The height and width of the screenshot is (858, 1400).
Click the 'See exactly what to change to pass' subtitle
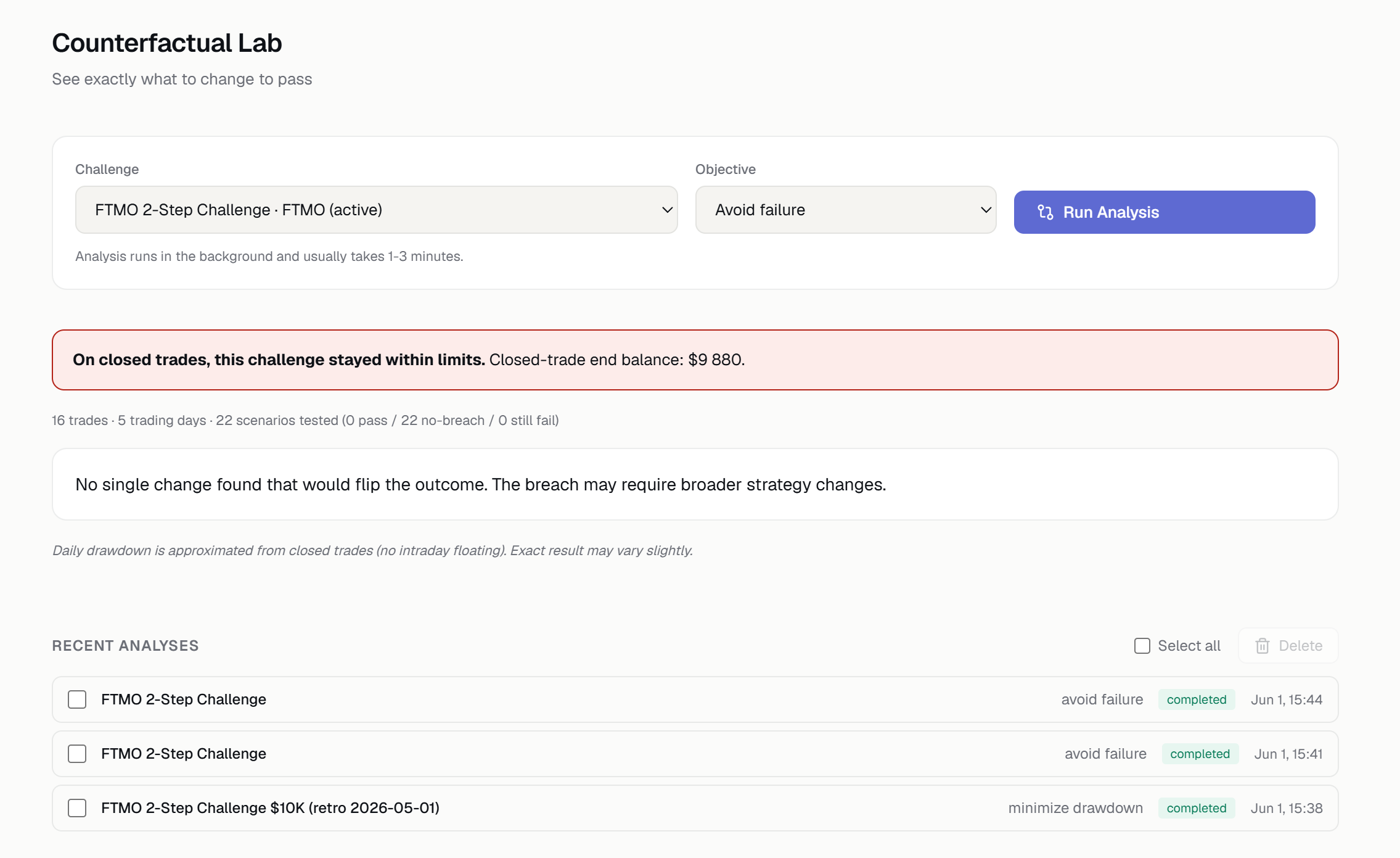(x=182, y=79)
